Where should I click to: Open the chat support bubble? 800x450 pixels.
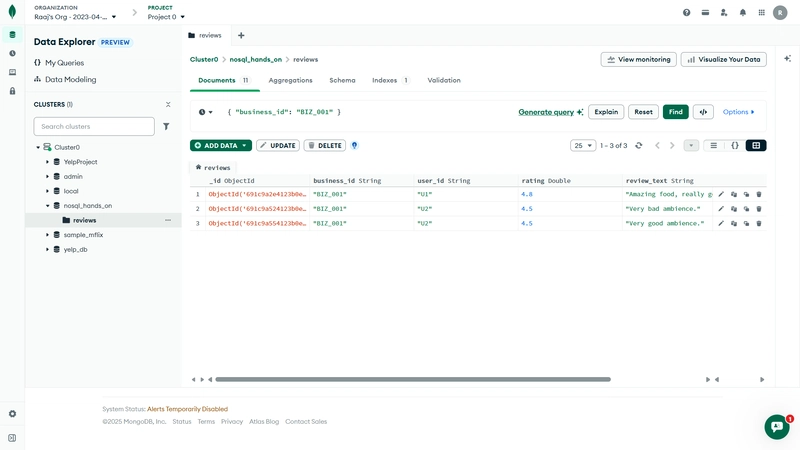click(777, 427)
